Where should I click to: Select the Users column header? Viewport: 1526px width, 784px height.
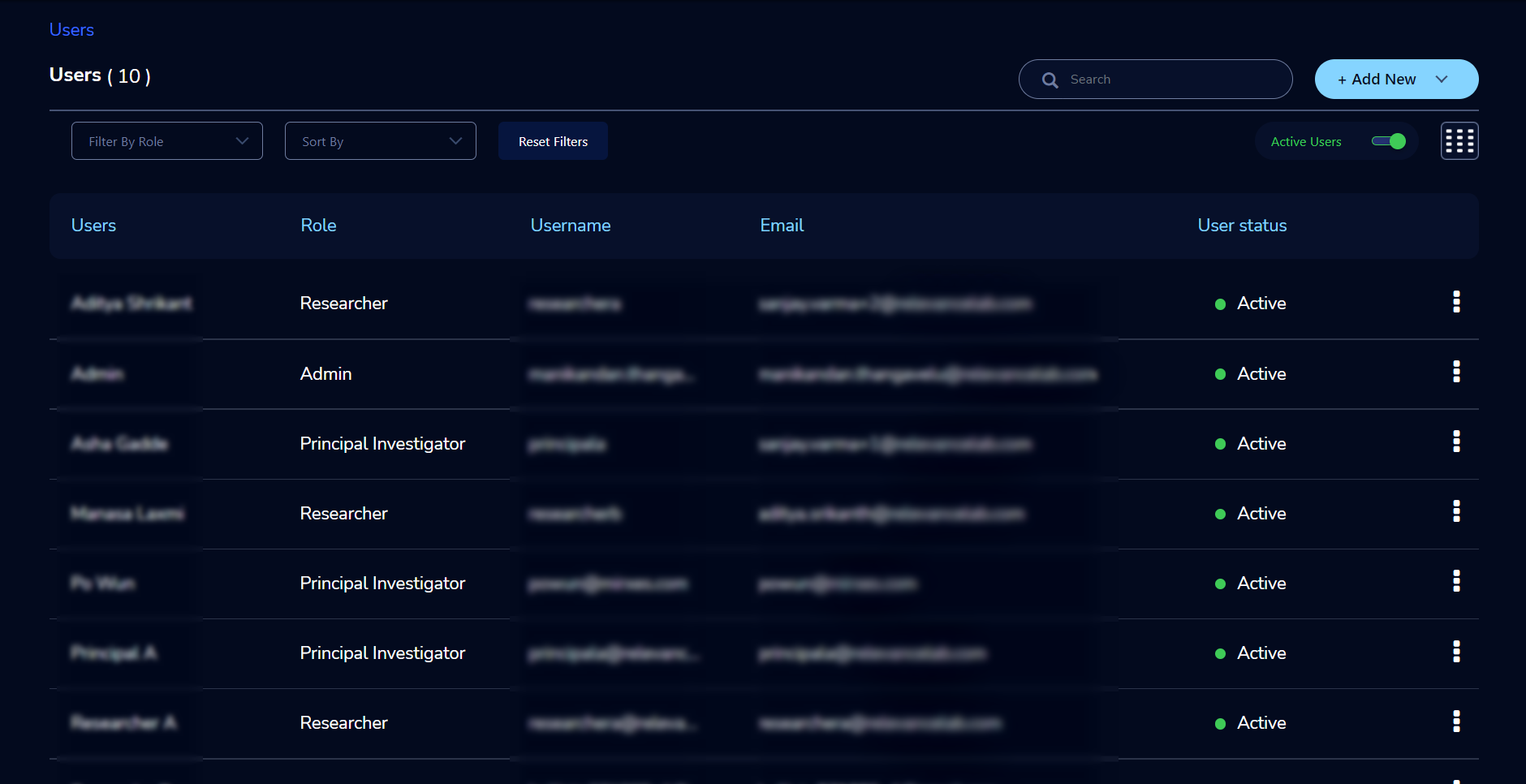tap(93, 226)
